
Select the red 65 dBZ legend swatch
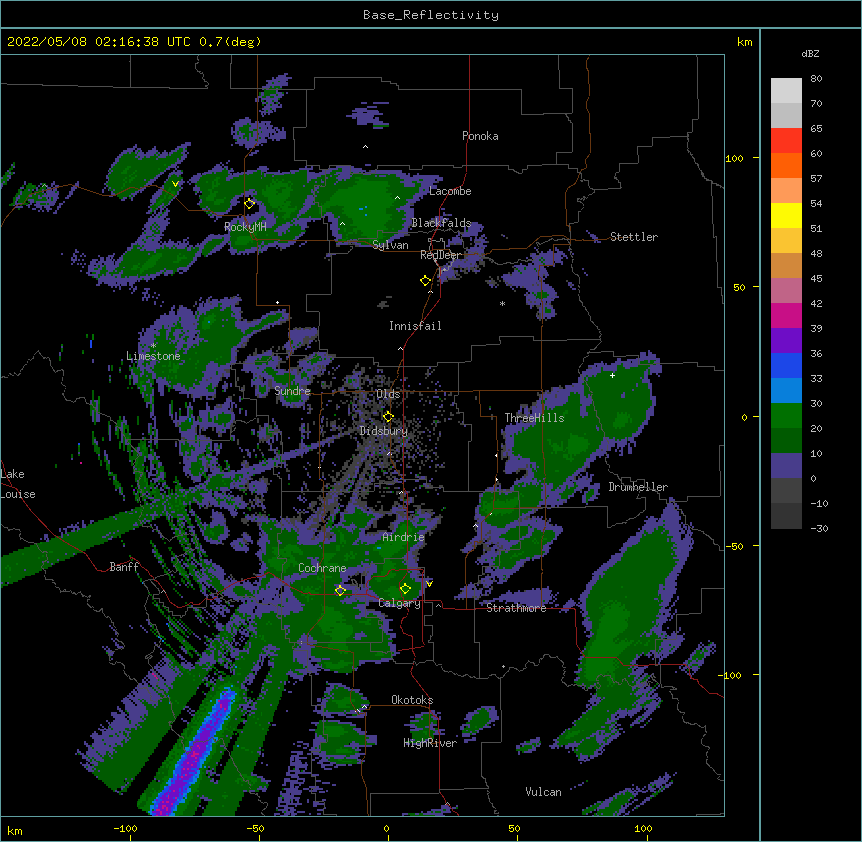[786, 140]
